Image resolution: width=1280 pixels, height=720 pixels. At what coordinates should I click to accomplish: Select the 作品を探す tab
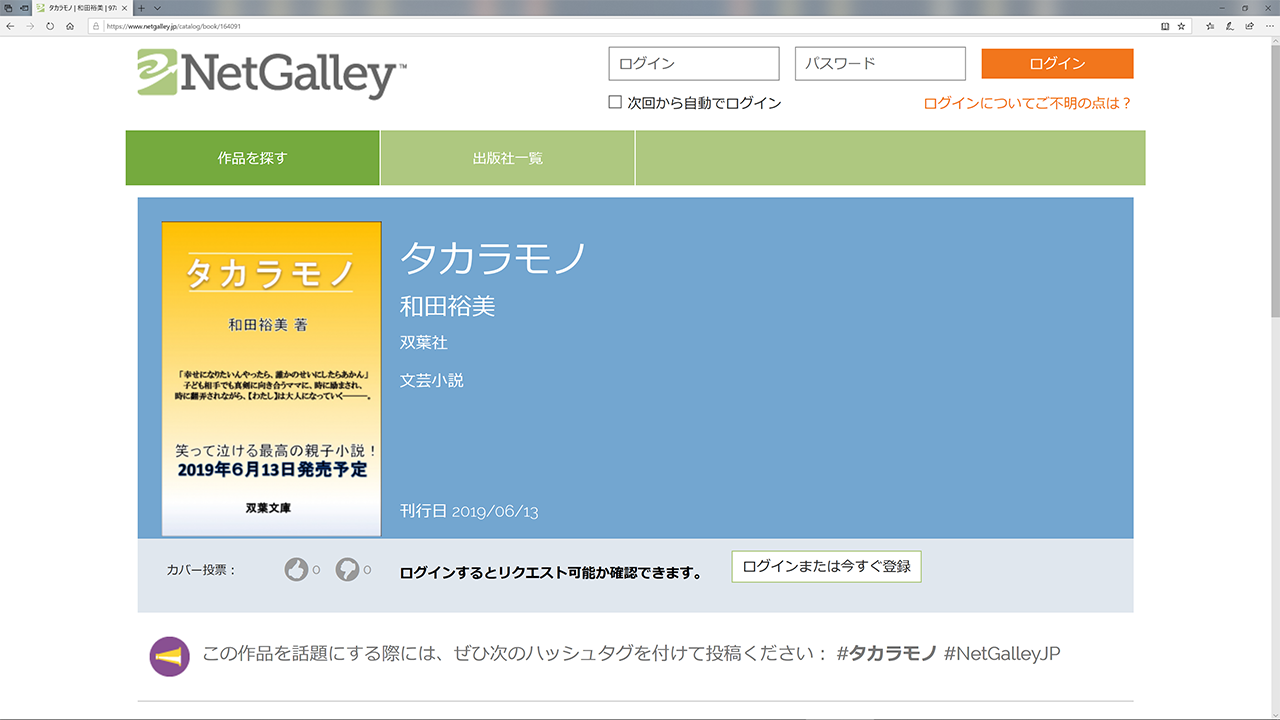click(252, 158)
